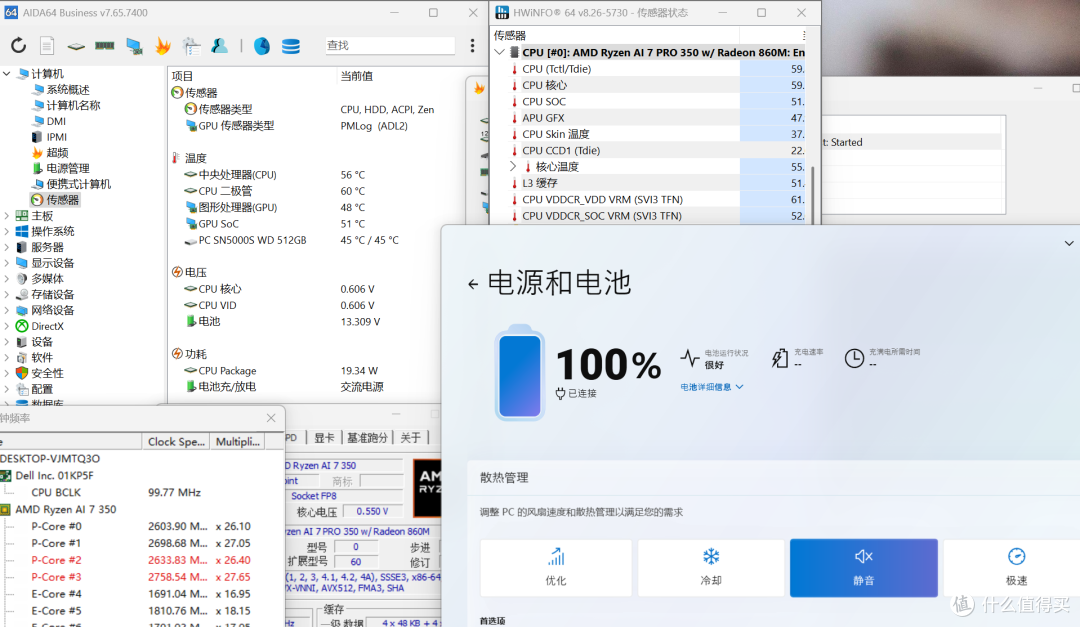Image resolution: width=1080 pixels, height=627 pixels.
Task: Select AMD Ryzen AI 7 350 entry
Action: tap(65, 509)
